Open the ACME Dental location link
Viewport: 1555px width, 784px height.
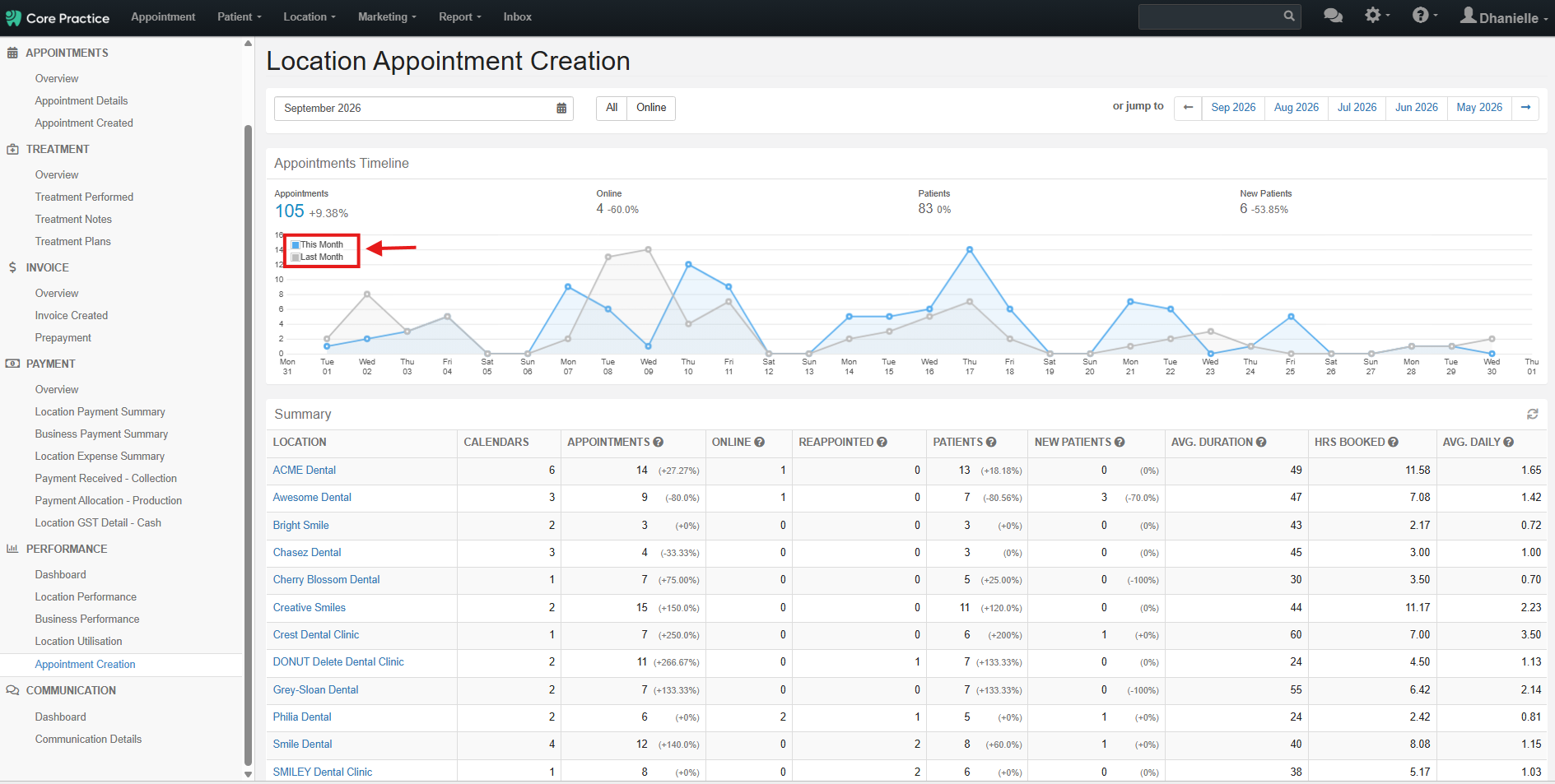(304, 470)
